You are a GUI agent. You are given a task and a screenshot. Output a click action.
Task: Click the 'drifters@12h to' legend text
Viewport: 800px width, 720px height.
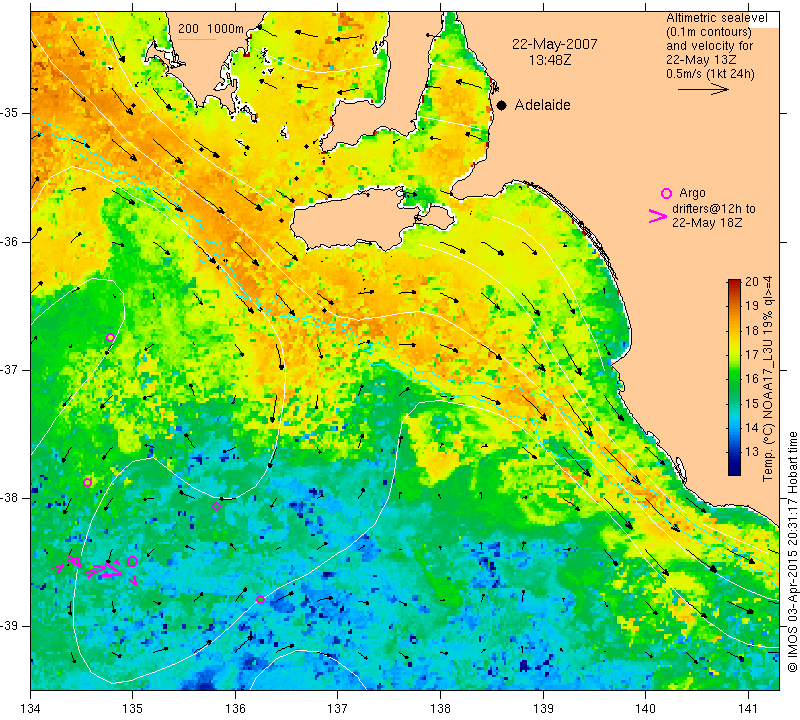click(714, 209)
